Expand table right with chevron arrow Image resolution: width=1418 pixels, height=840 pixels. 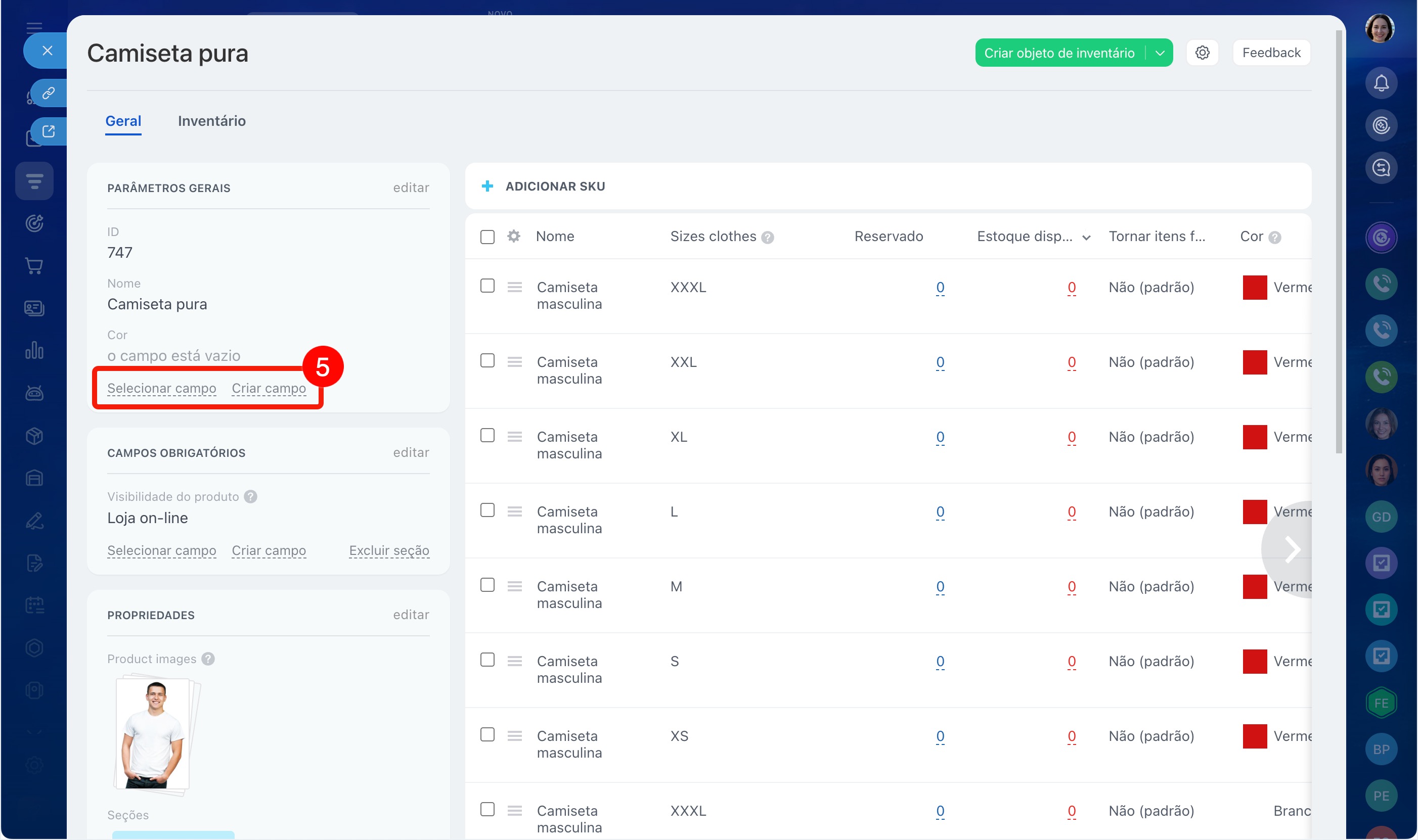[1292, 548]
